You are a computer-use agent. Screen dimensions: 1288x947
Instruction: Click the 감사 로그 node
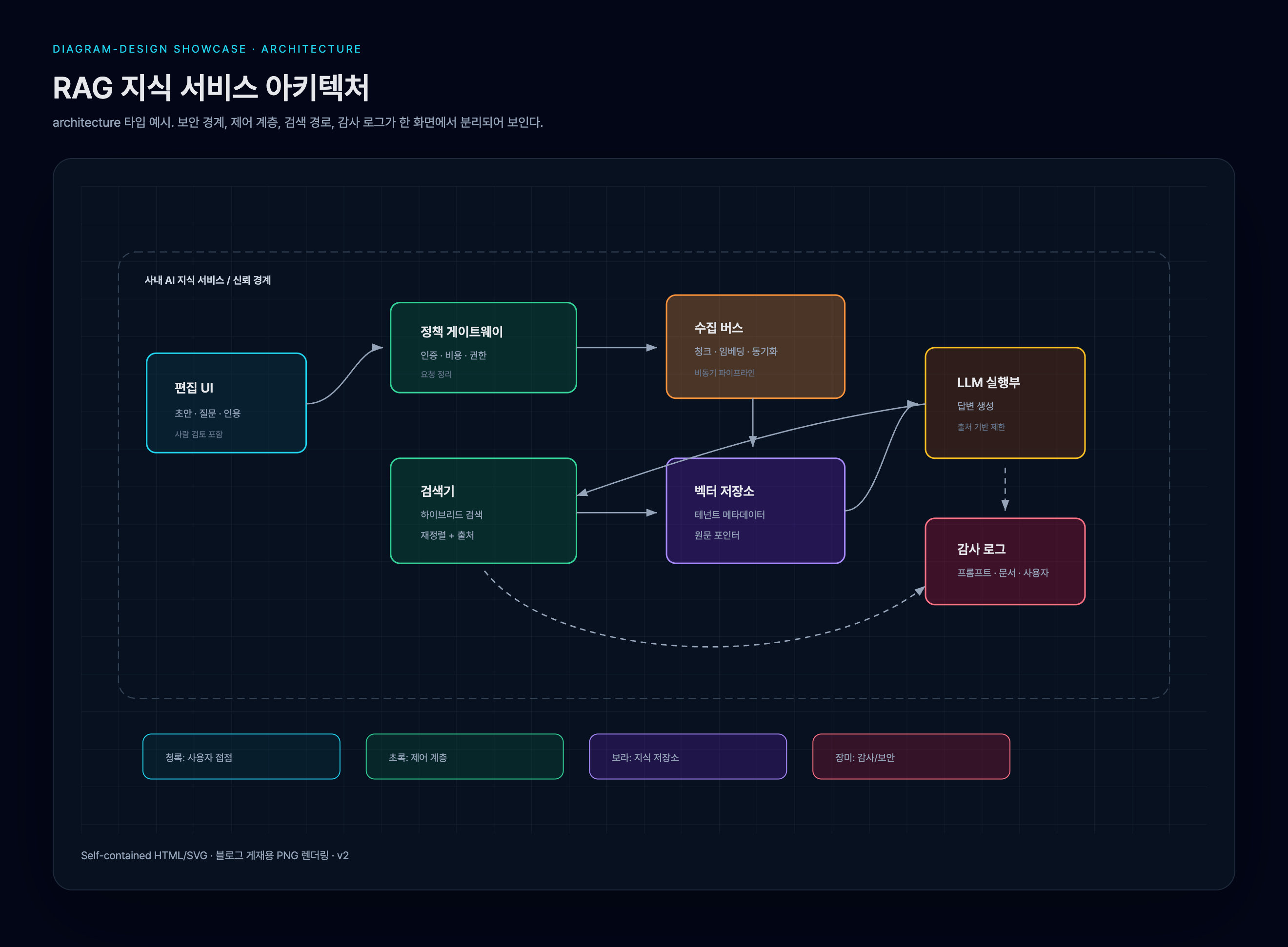click(x=1005, y=561)
